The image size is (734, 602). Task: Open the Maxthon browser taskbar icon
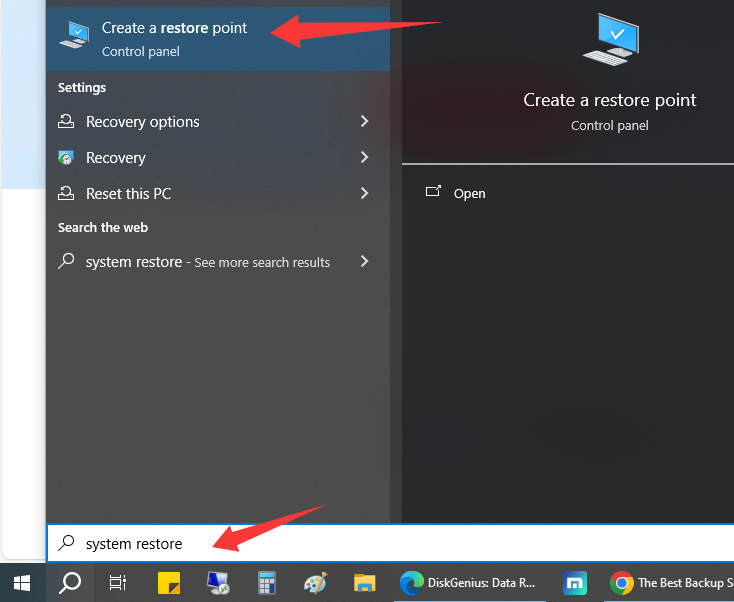pyautogui.click(x=575, y=582)
